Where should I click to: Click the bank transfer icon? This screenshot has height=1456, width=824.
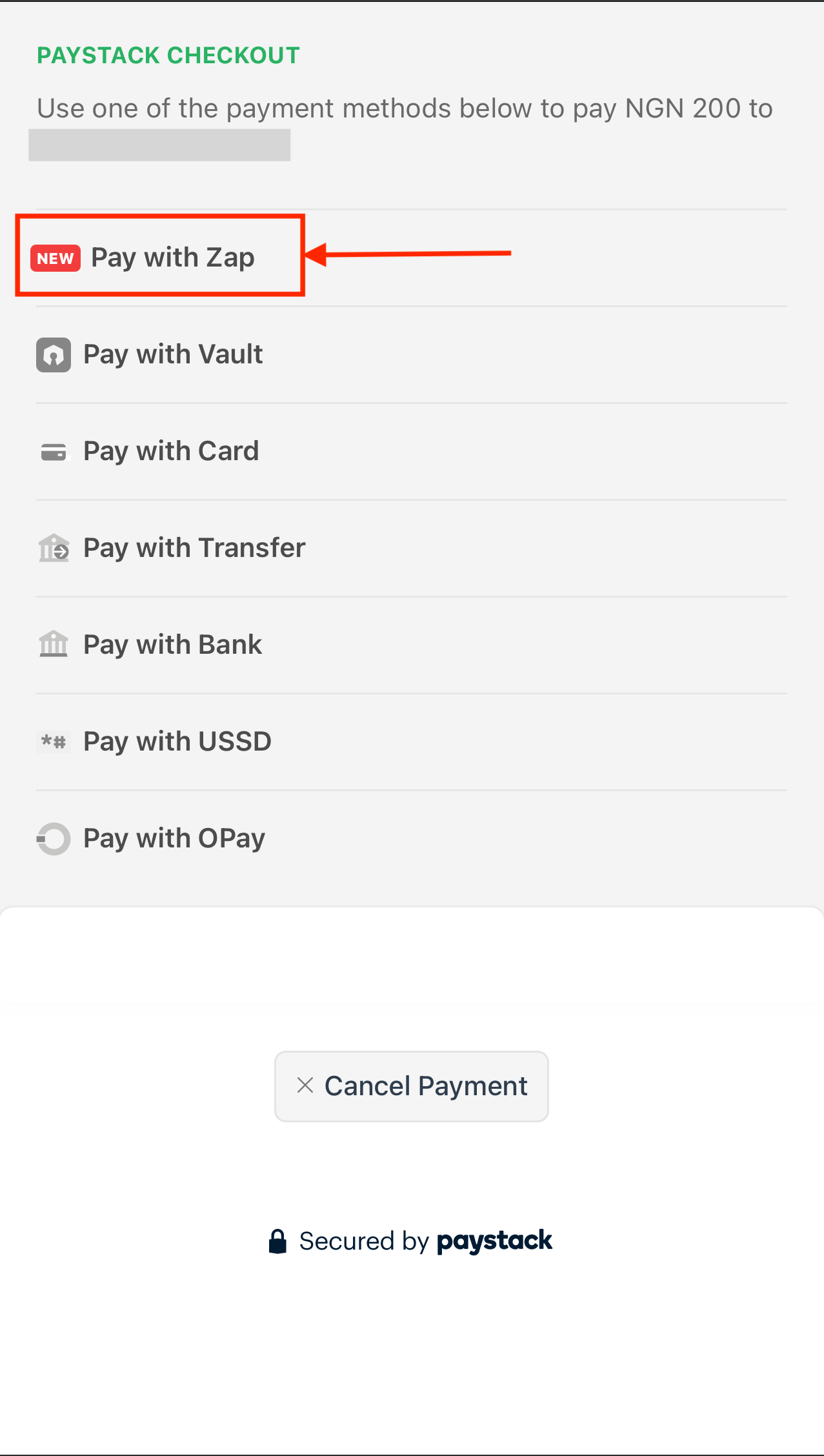(x=54, y=549)
